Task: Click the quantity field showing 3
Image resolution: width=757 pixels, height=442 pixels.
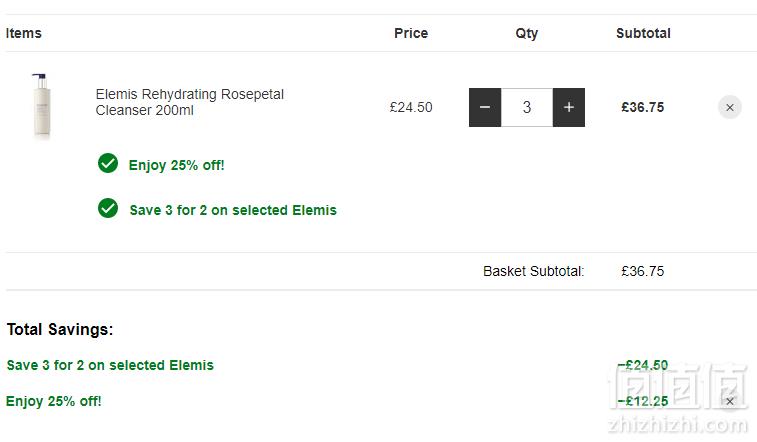Action: pos(527,107)
